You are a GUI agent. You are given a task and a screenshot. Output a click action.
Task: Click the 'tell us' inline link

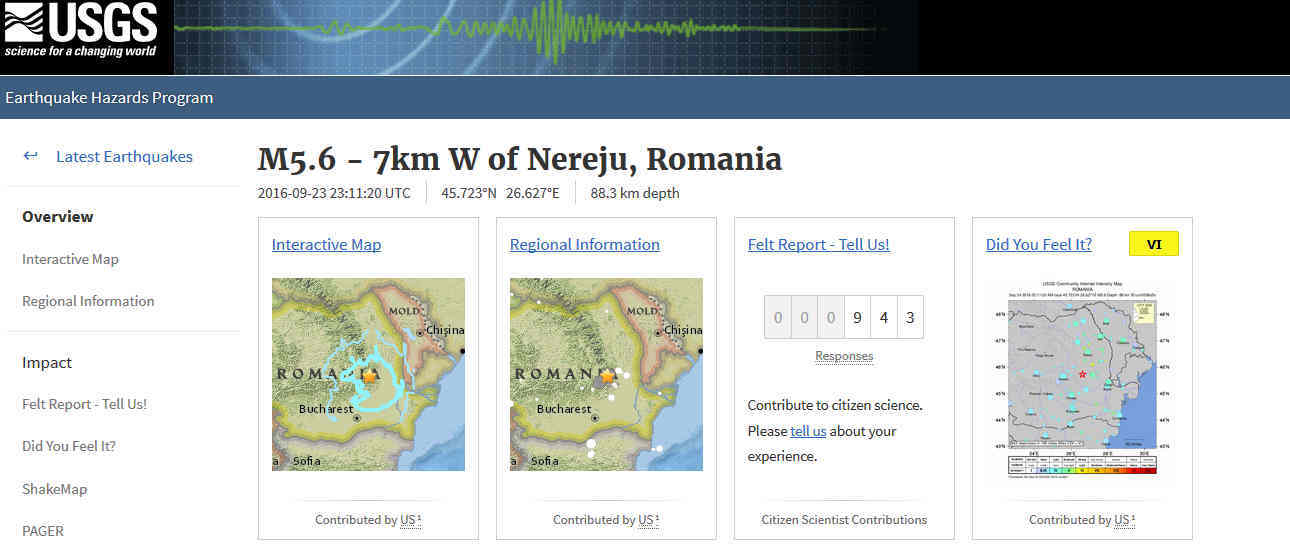808,431
